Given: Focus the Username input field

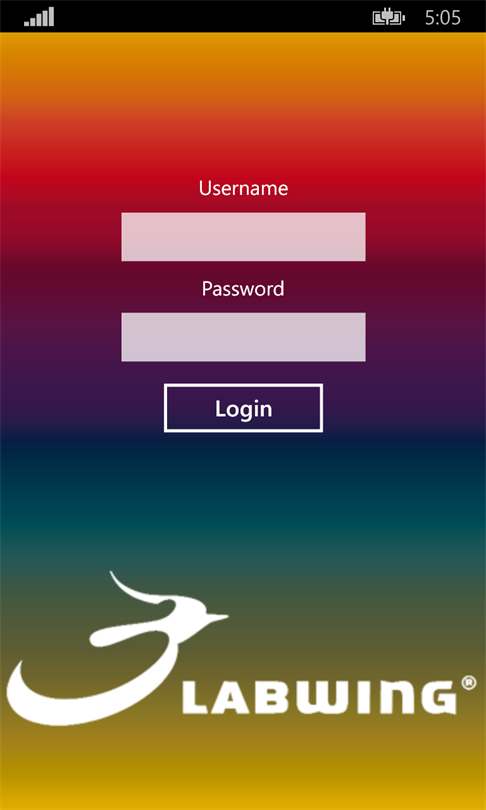Looking at the screenshot, I should click(x=243, y=237).
